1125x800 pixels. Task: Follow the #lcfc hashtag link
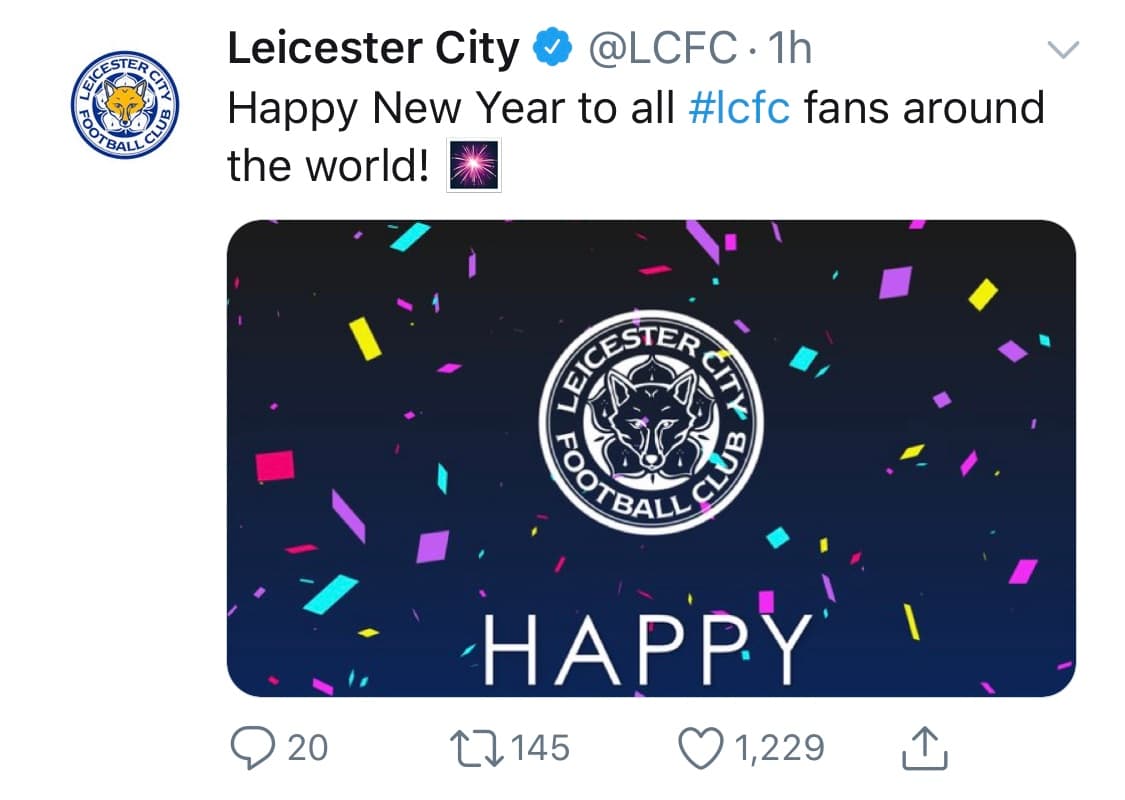(739, 108)
